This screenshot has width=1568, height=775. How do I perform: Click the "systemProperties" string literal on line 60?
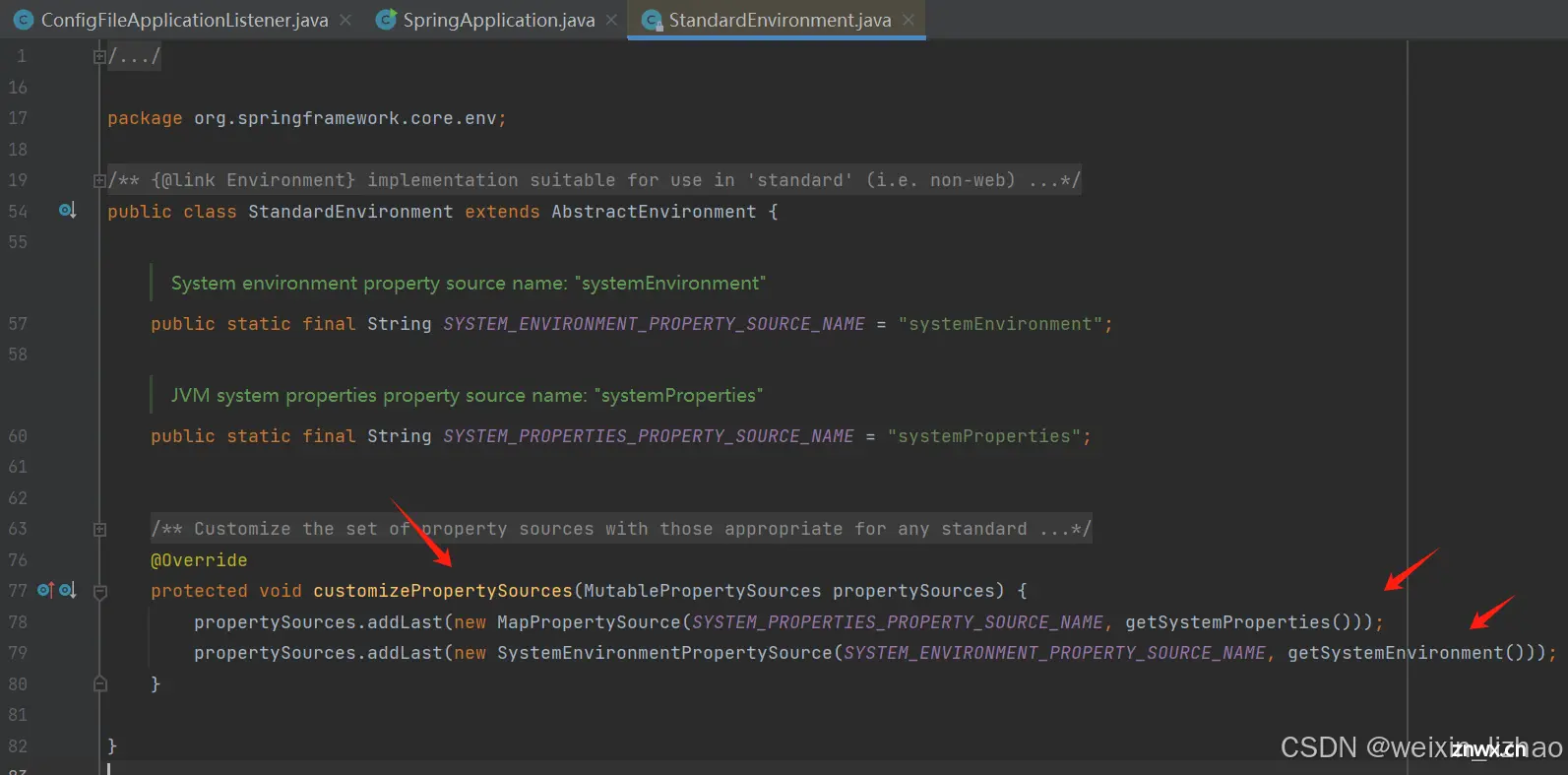tap(984, 436)
